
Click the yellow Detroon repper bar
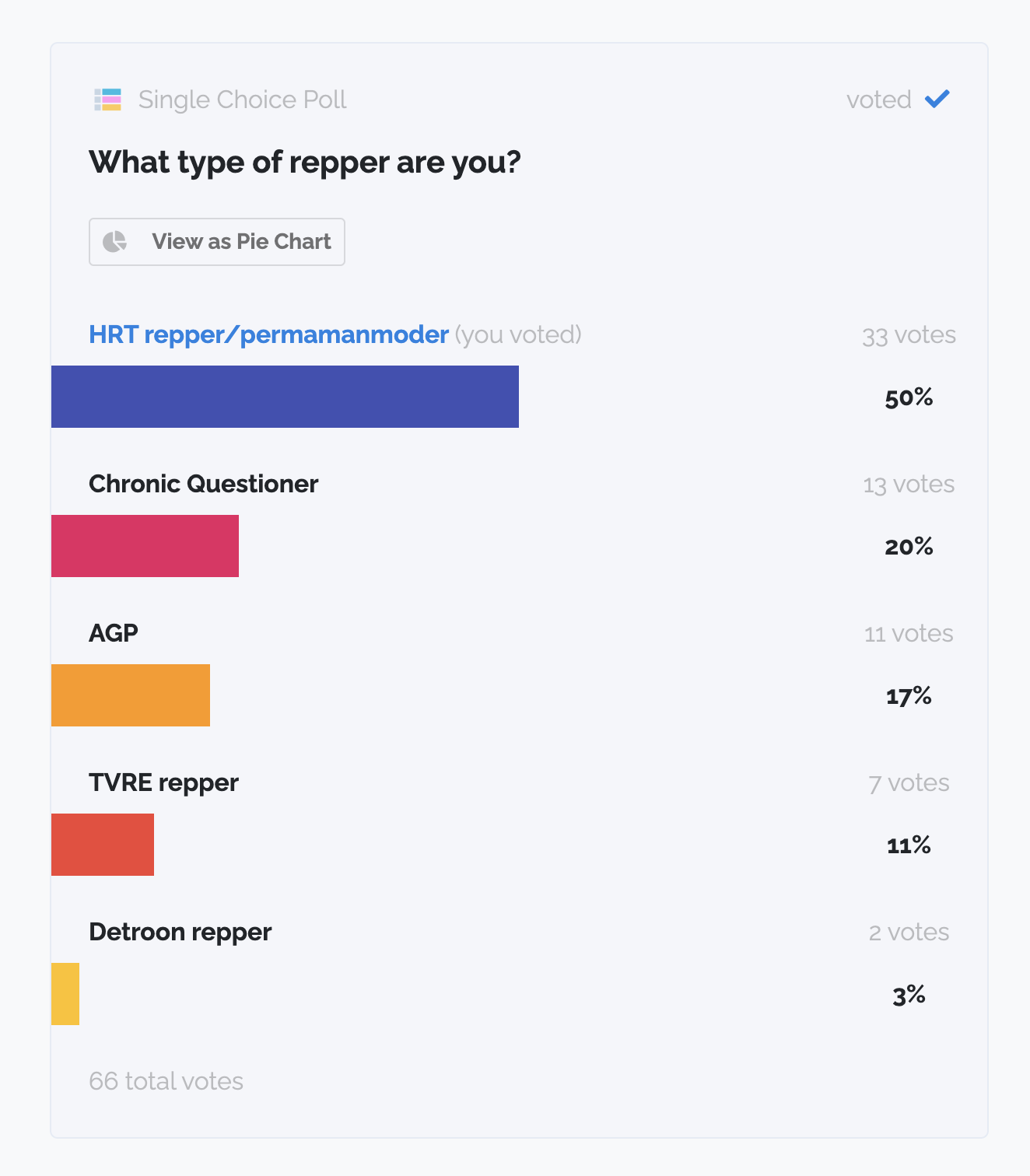coord(65,994)
